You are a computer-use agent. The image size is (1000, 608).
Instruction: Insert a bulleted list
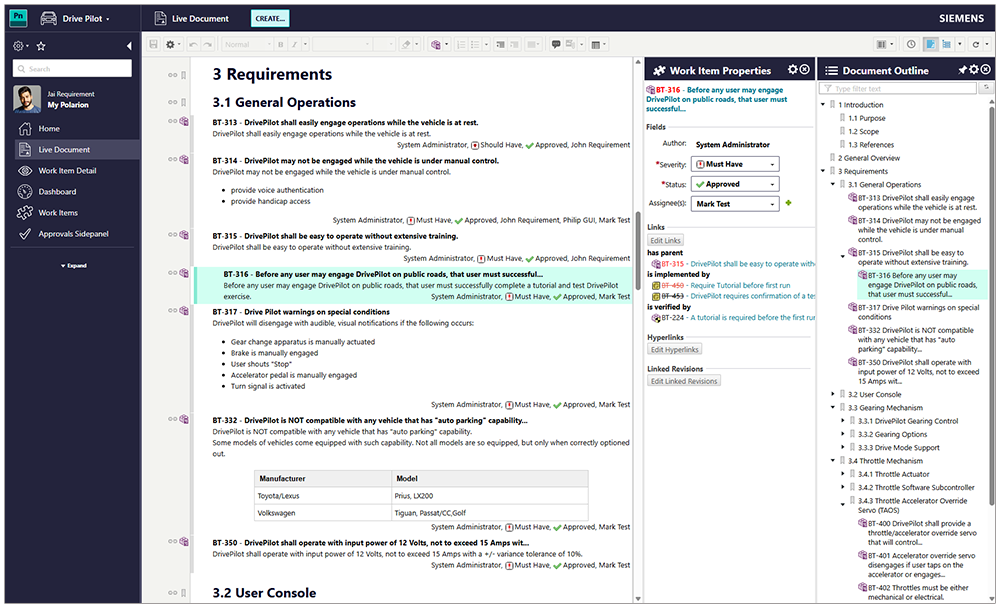[x=474, y=44]
